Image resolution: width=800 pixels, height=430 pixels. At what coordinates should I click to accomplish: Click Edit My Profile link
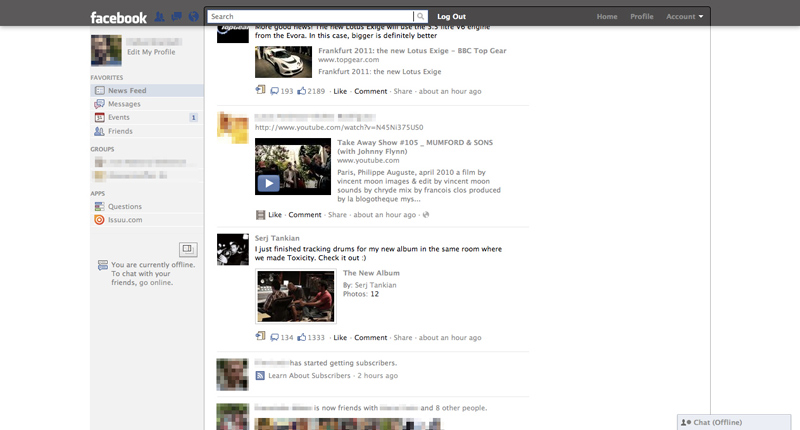(x=151, y=52)
